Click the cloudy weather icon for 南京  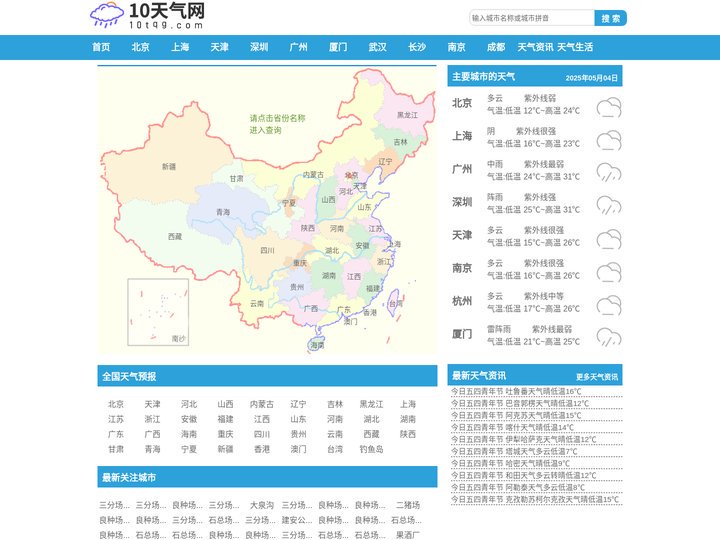[609, 272]
